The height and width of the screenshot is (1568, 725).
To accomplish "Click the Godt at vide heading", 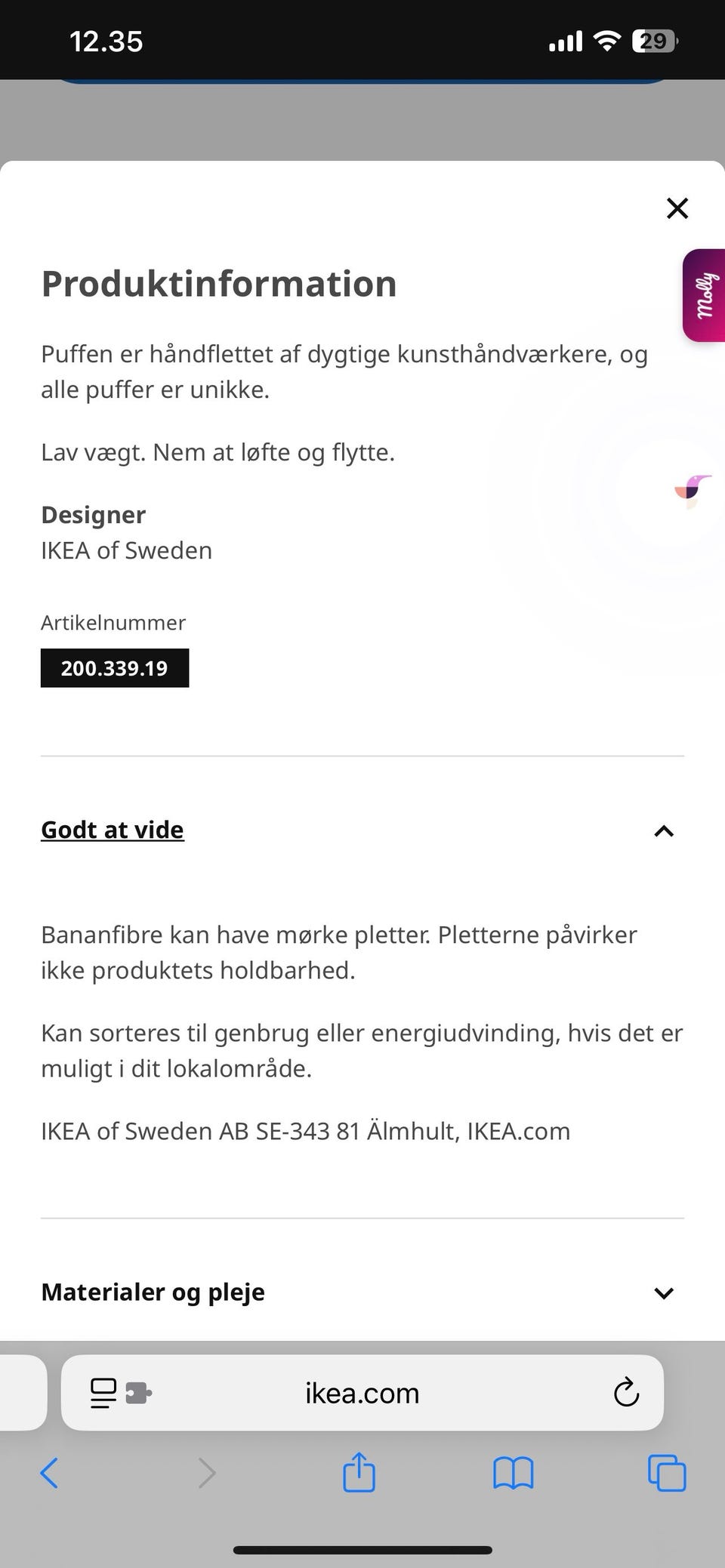I will (x=113, y=830).
